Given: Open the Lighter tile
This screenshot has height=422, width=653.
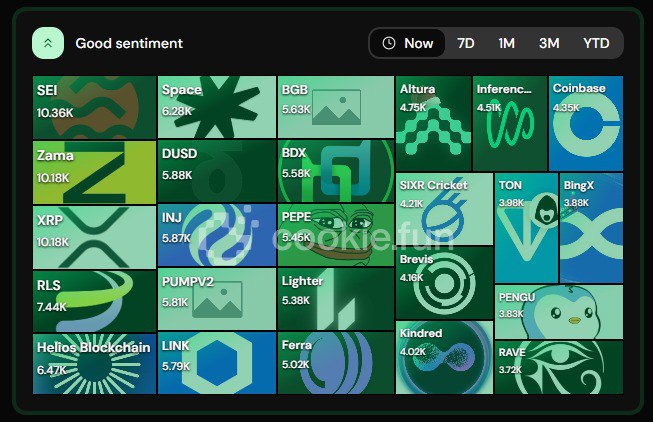Looking at the screenshot, I should [x=336, y=299].
